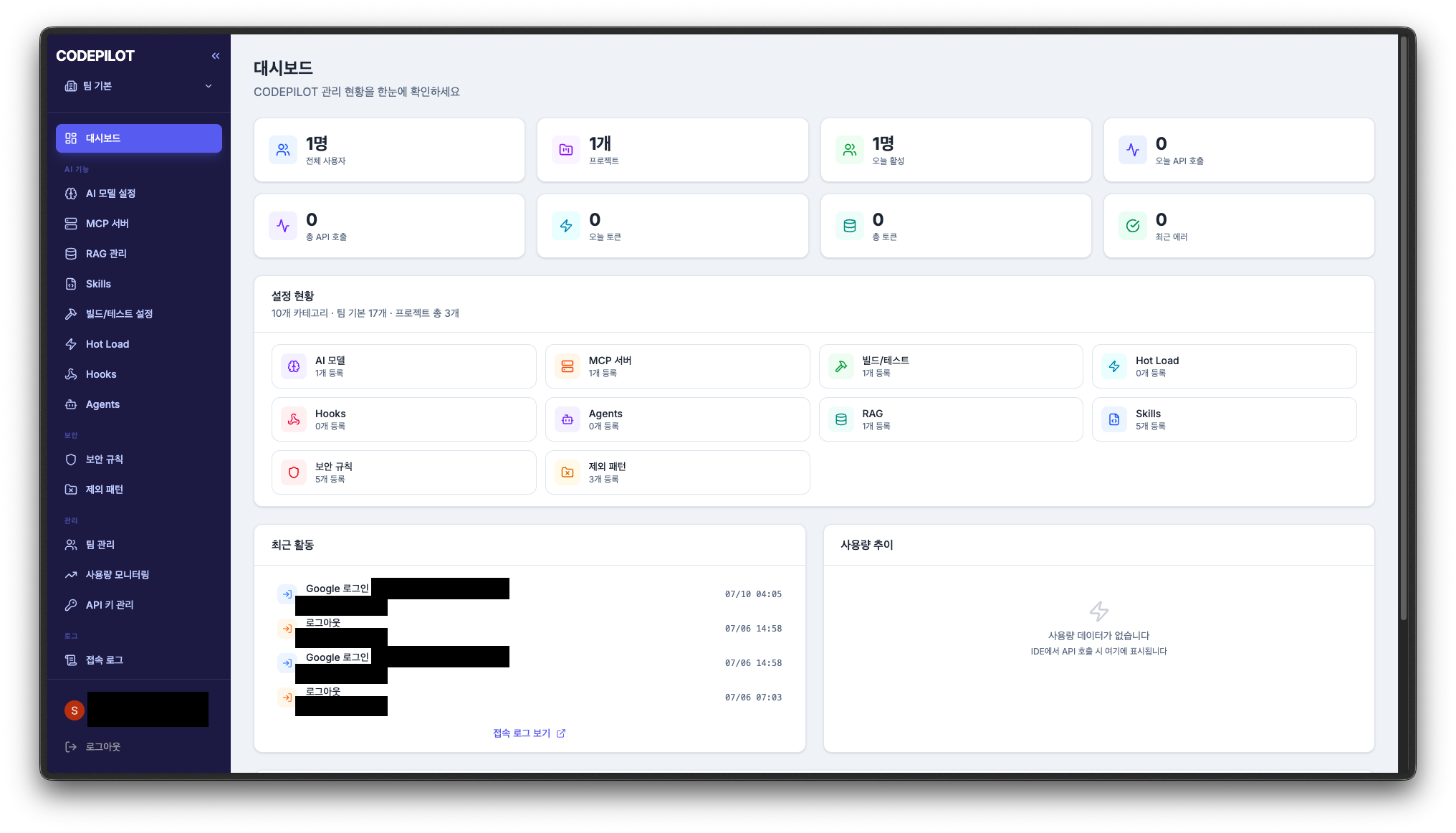The image size is (1456, 833).
Task: Open 빌드/테스트 설정 hammer icon item
Action: point(139,314)
